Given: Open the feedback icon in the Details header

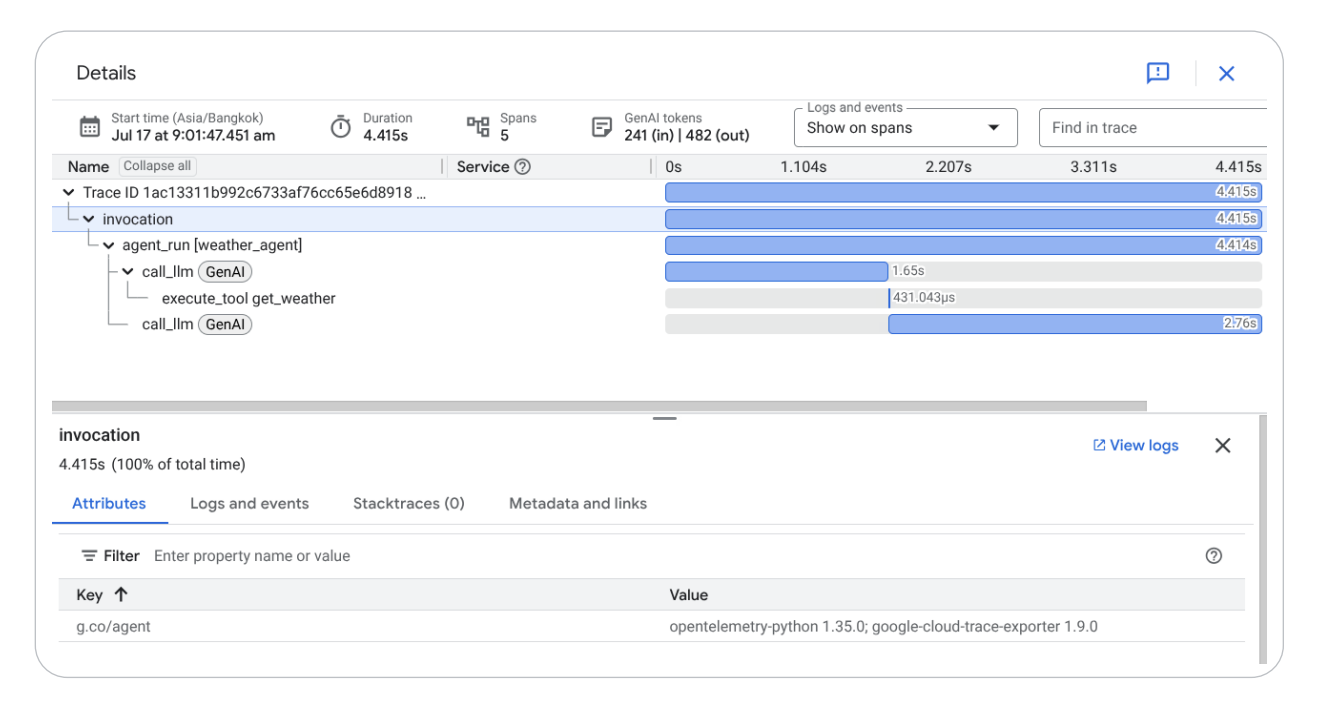Looking at the screenshot, I should [x=1158, y=73].
